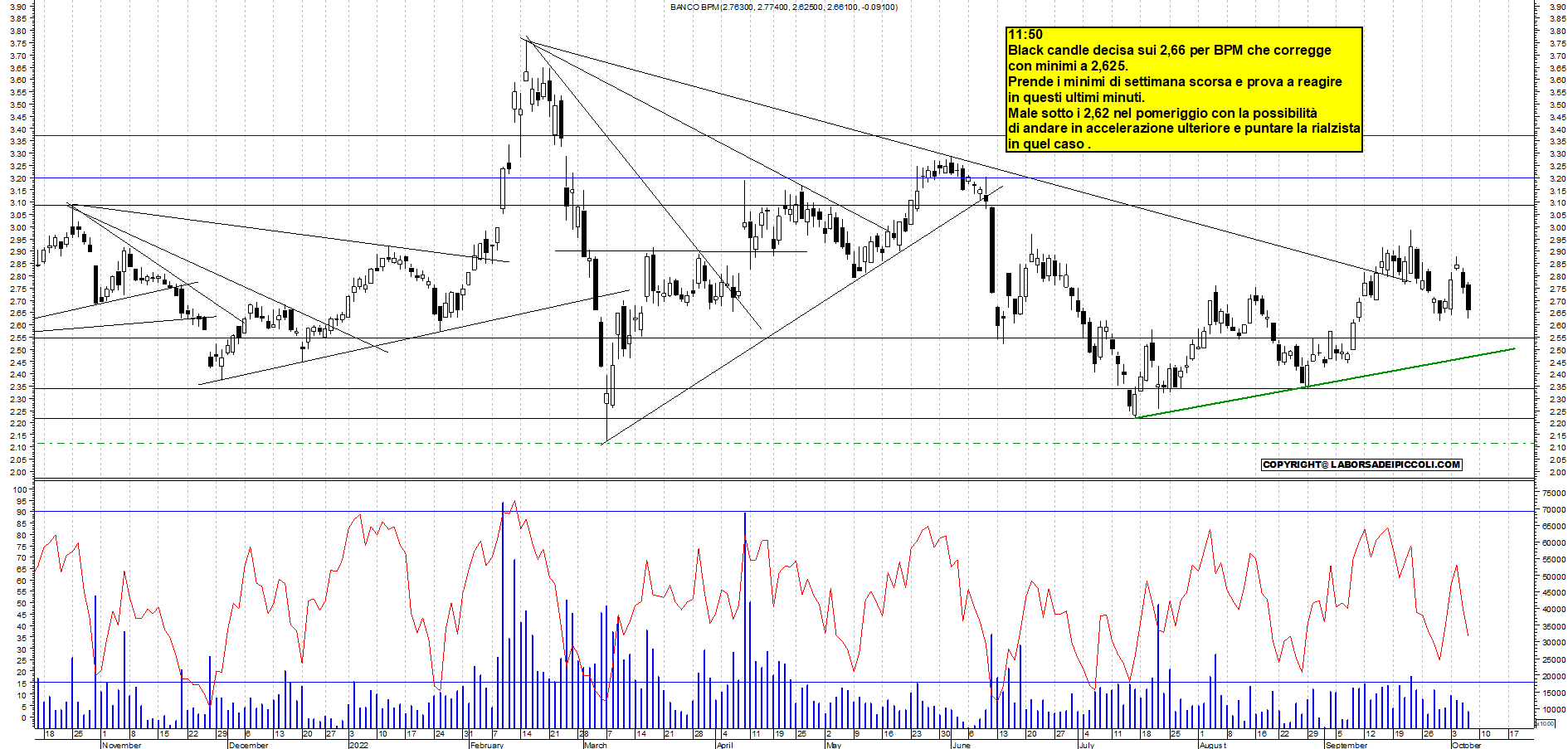The image size is (1568, 749).
Task: Click 10000 on the volume axis
Action: pos(1554,710)
